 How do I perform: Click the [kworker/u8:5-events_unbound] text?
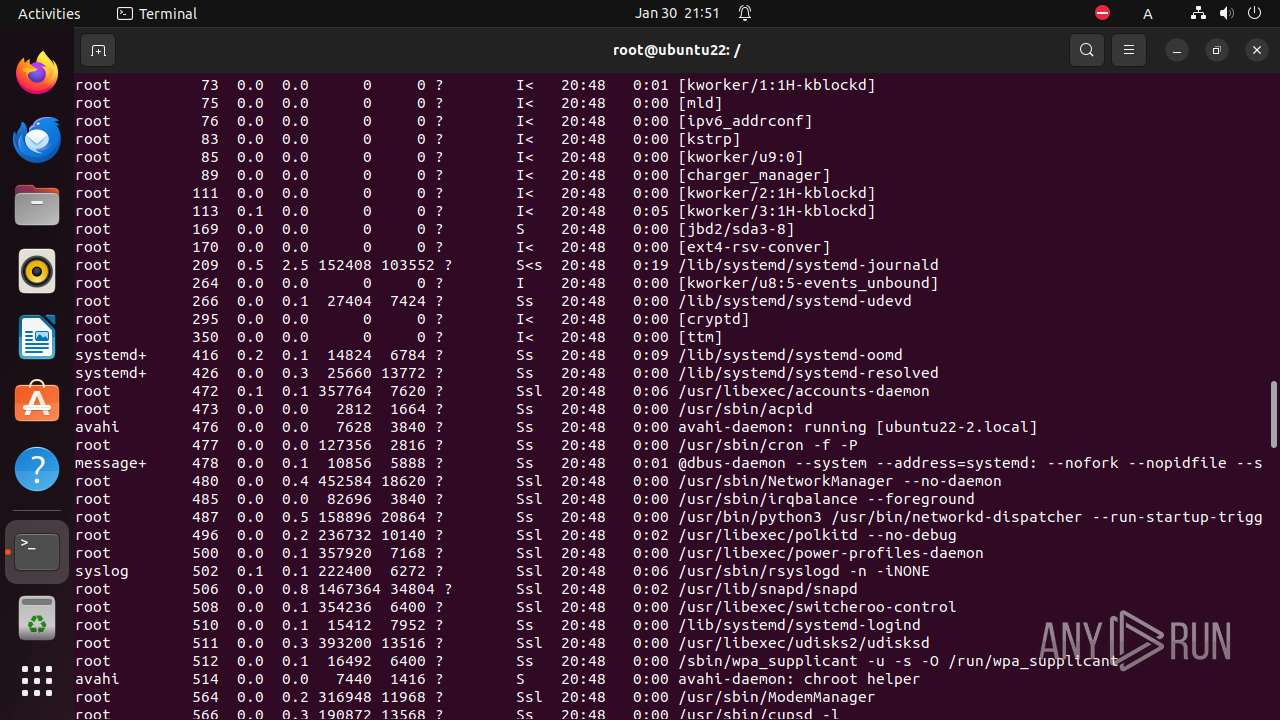pos(808,283)
